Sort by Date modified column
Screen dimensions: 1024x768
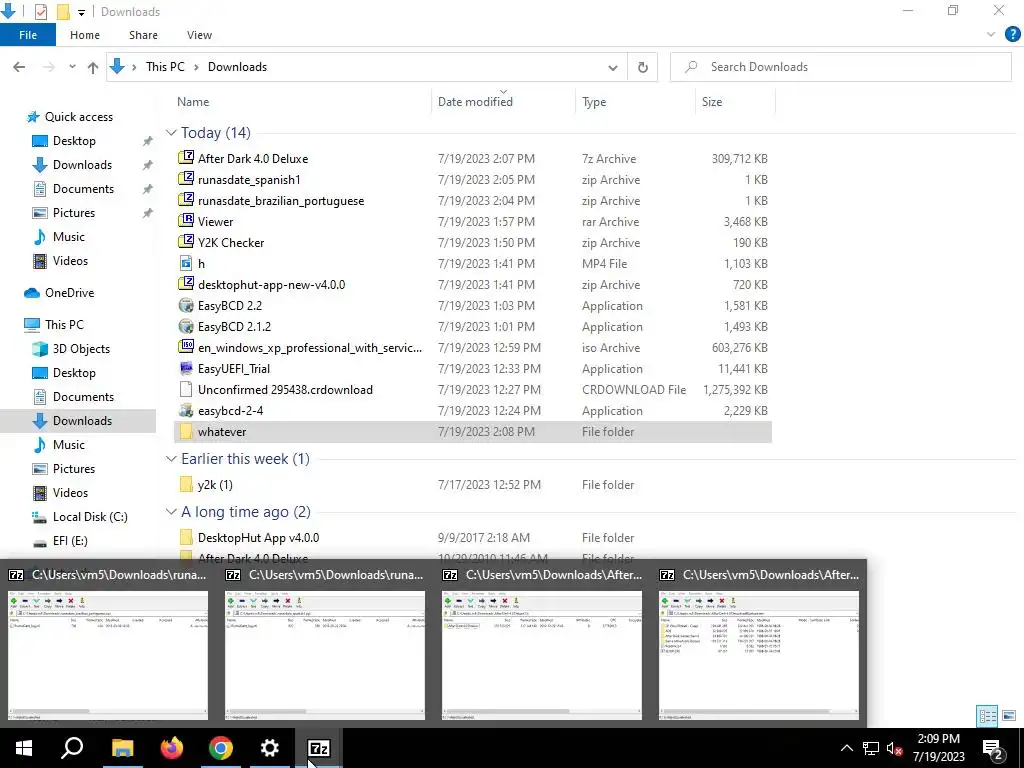pyautogui.click(x=475, y=102)
